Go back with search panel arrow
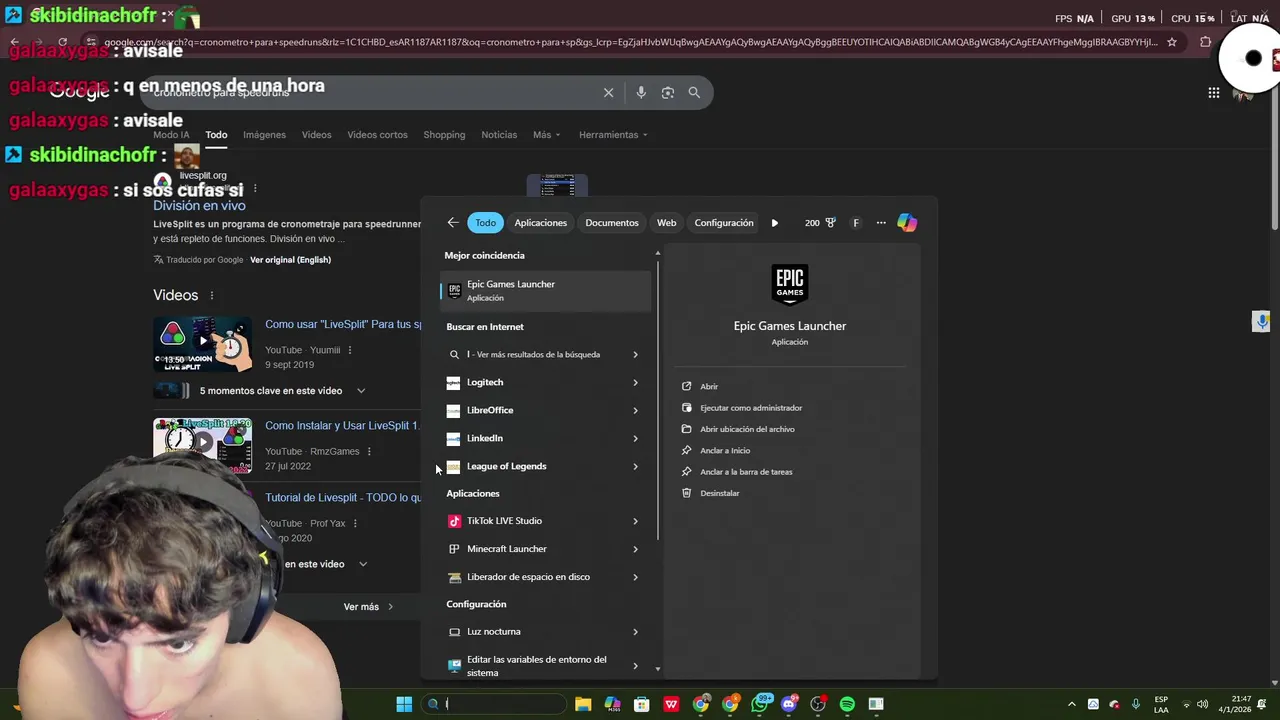The height and width of the screenshot is (720, 1280). pos(453,223)
